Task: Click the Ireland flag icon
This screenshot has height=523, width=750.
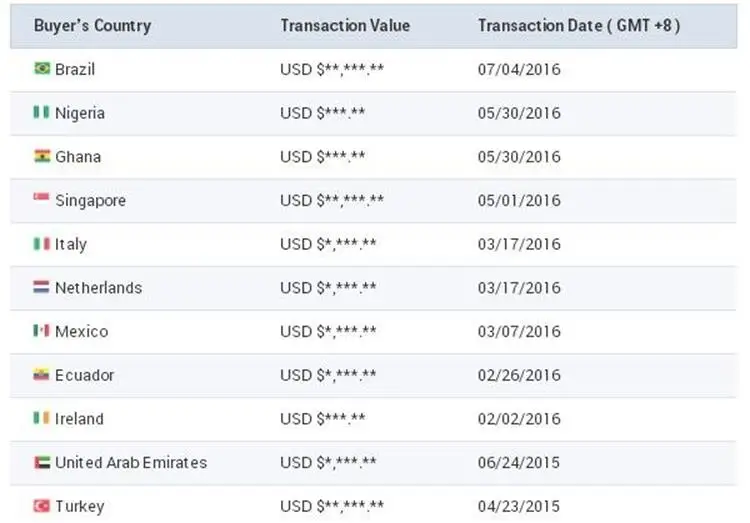Action: [42, 418]
